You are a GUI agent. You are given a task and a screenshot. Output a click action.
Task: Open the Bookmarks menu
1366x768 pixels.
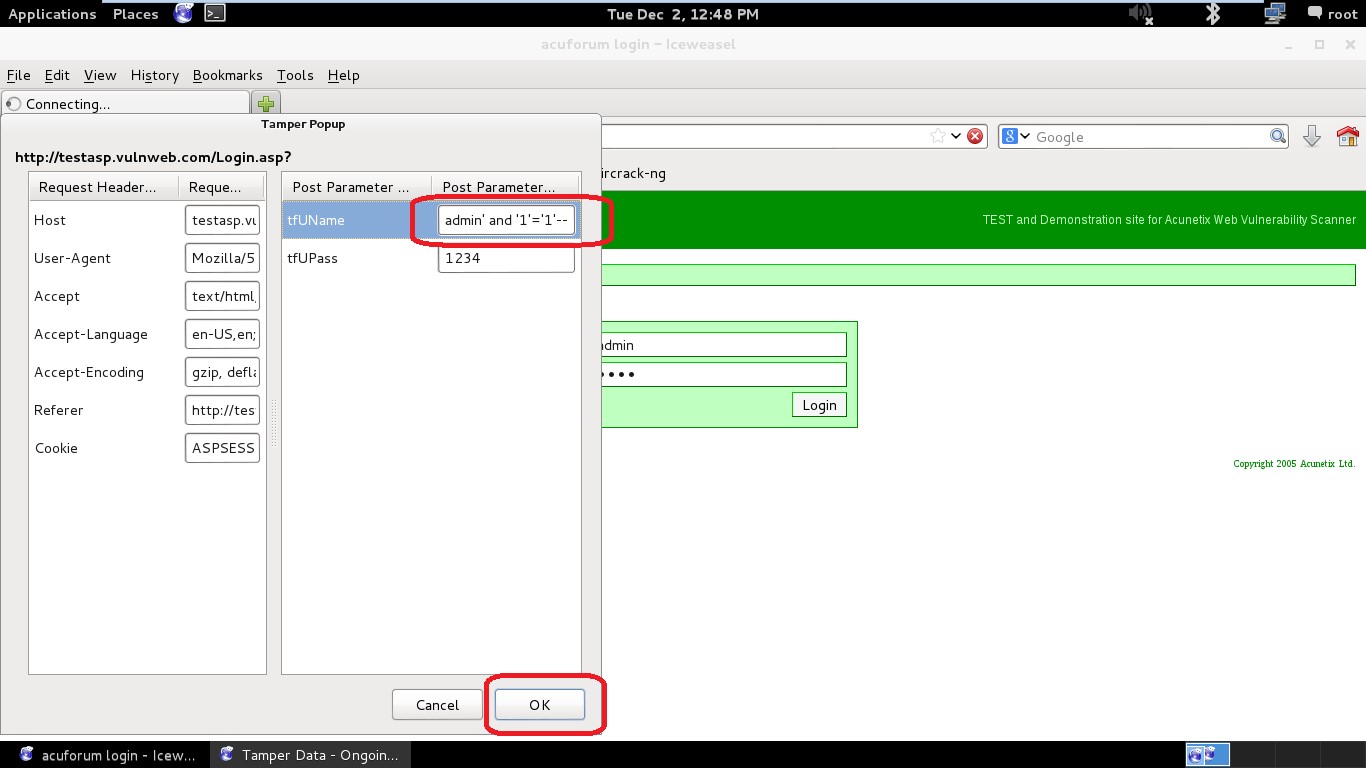[x=227, y=75]
